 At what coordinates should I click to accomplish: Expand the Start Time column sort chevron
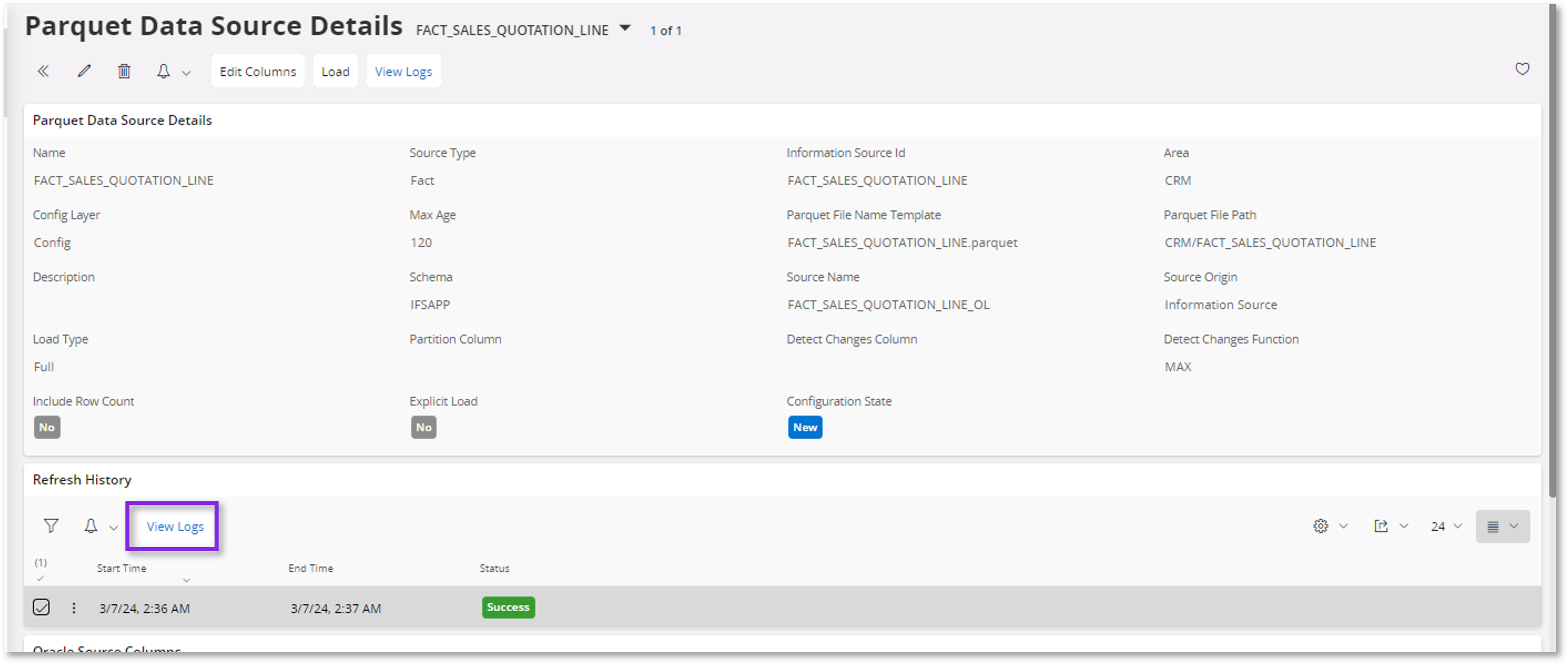tap(187, 580)
